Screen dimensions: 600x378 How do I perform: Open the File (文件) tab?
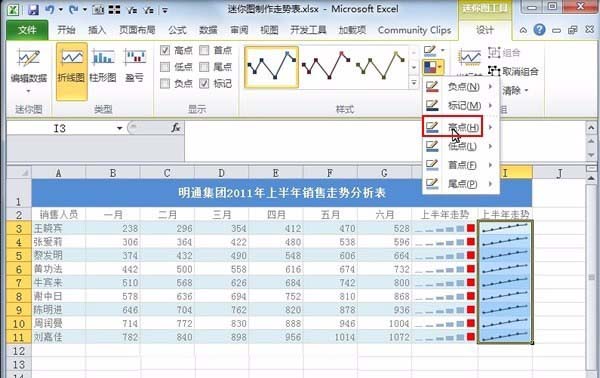(27, 30)
